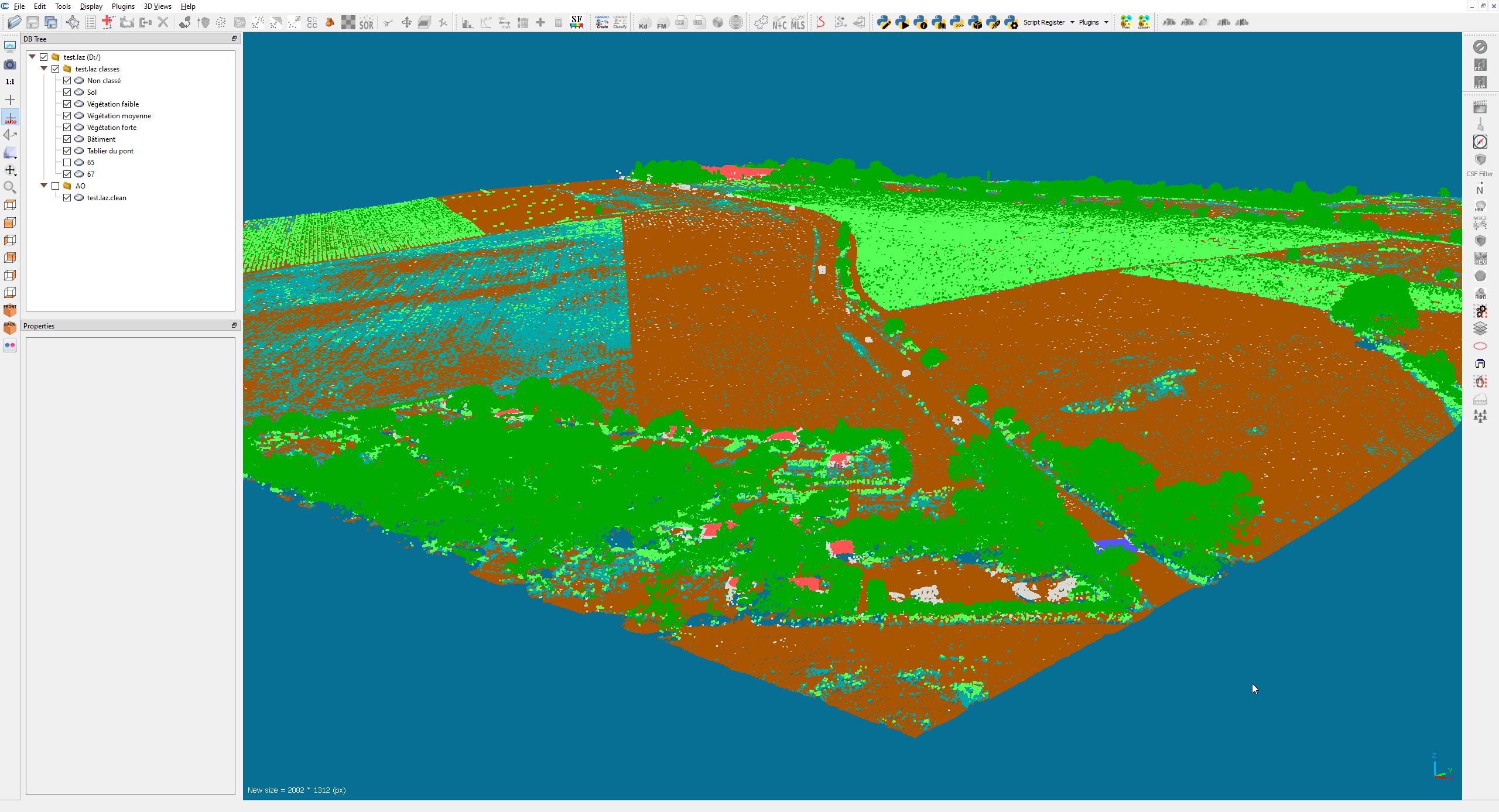Screen dimensions: 1499x812
Task: Check the AO folder checkbox
Action: 55,186
